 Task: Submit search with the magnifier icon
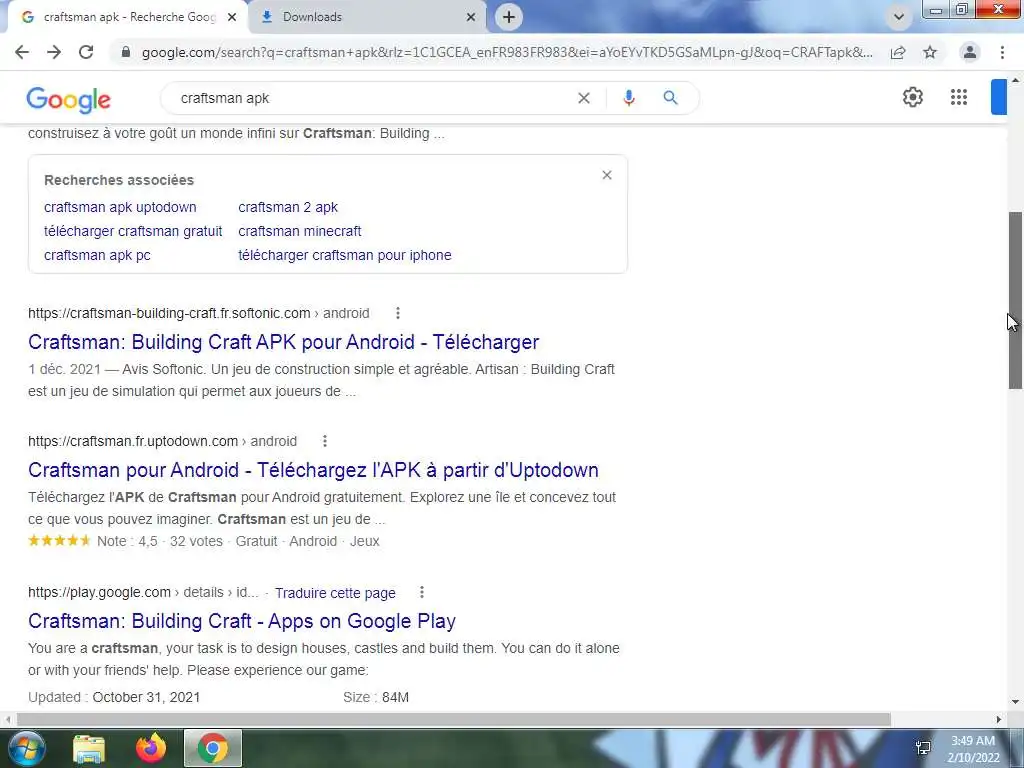[x=670, y=98]
